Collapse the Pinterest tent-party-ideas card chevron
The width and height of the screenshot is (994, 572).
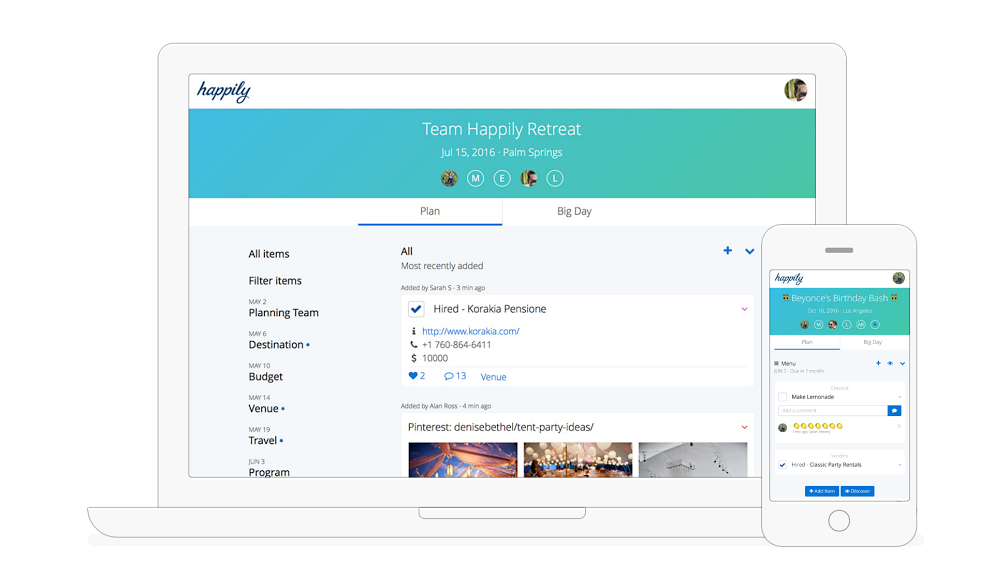point(744,427)
